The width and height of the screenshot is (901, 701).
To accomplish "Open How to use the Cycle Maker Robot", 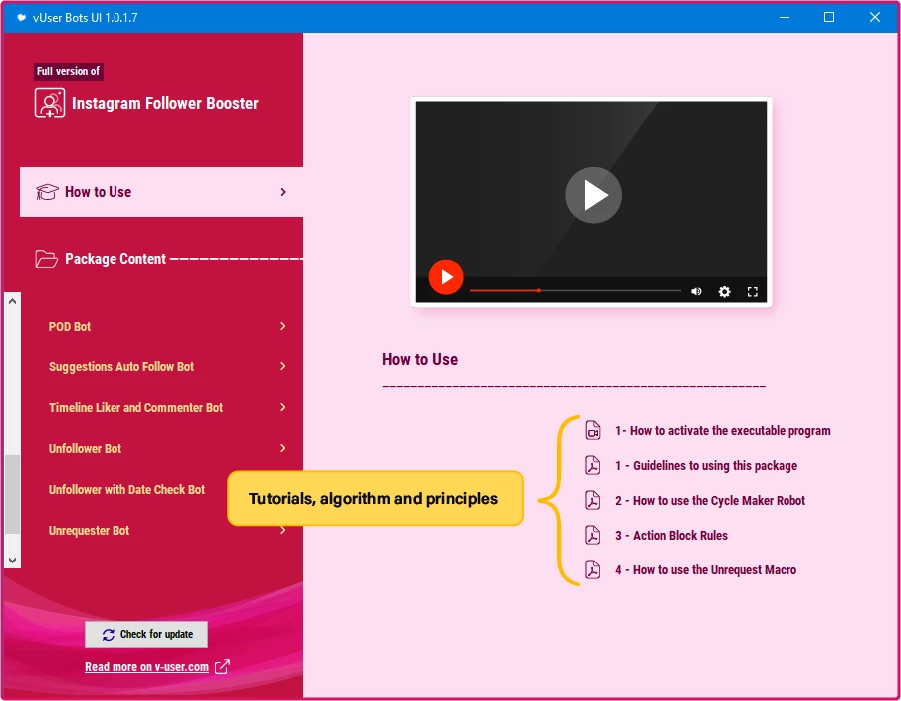I will (x=710, y=500).
